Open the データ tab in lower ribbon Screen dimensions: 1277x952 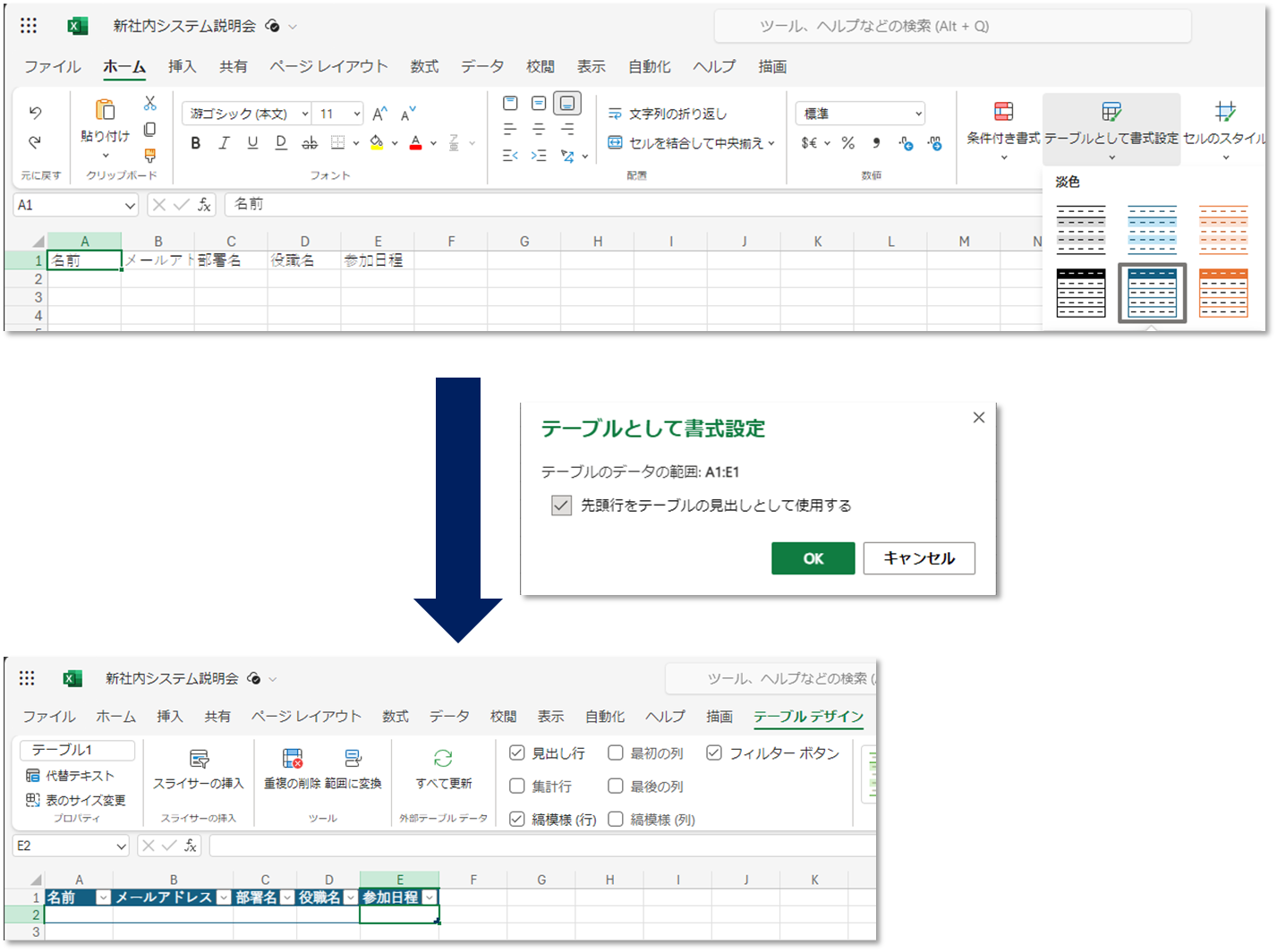click(449, 717)
